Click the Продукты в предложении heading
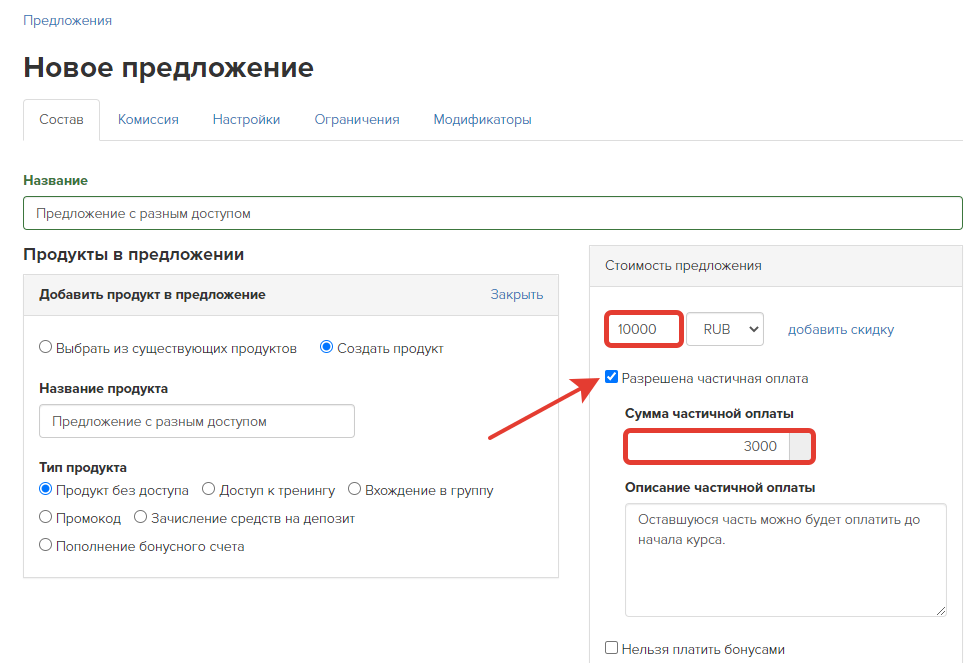Screen dimensions: 972x663 [x=133, y=255]
